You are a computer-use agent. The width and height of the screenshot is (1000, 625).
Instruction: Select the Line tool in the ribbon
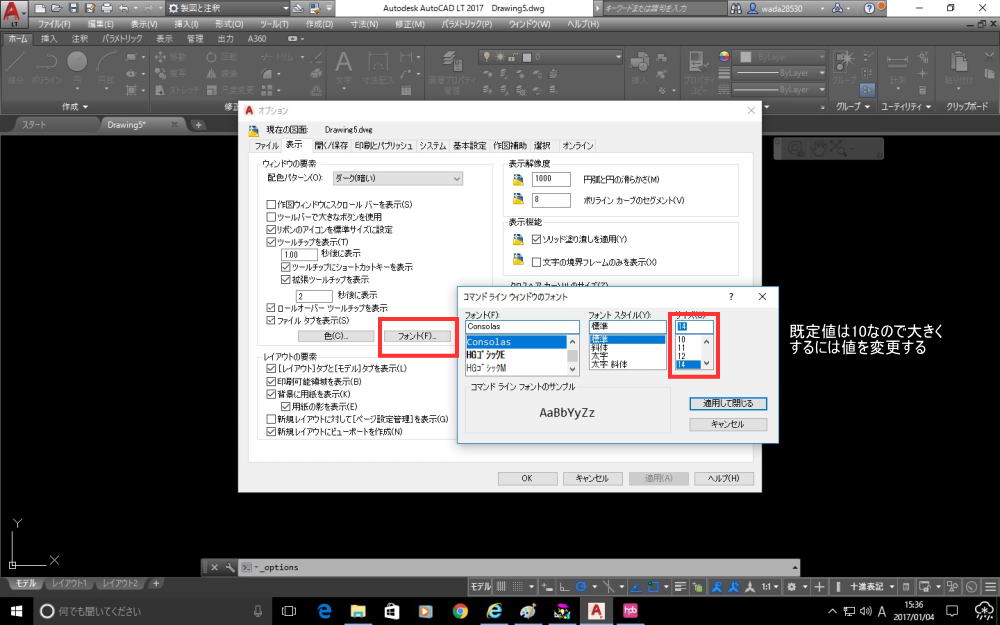pyautogui.click(x=16, y=62)
